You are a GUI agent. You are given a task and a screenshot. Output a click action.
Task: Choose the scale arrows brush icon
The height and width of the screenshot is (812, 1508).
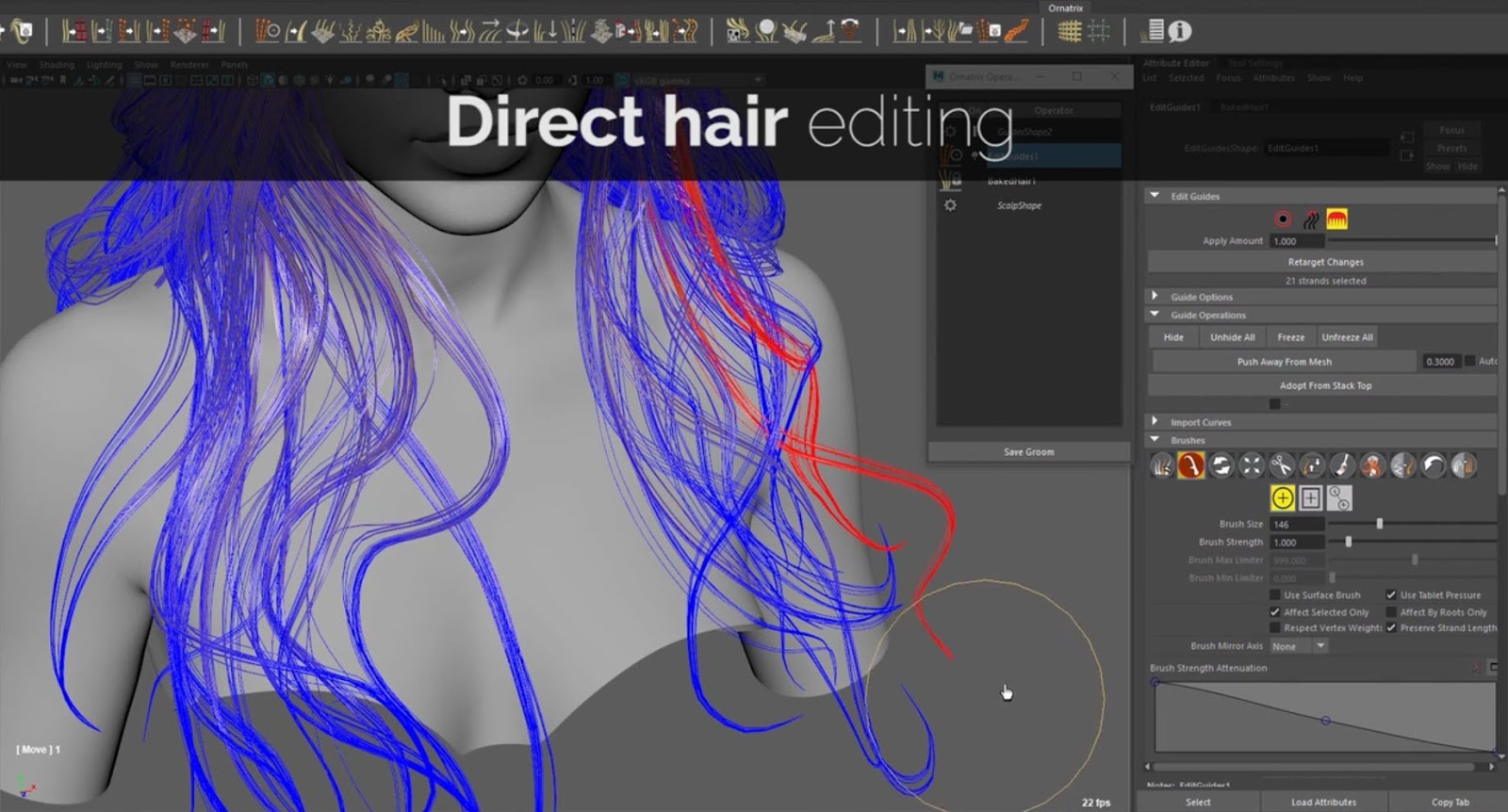pyautogui.click(x=1251, y=465)
